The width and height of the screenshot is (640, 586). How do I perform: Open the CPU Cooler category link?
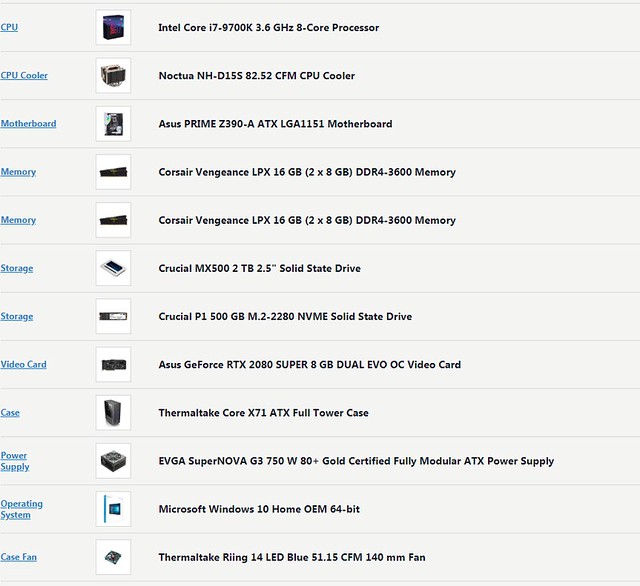coord(24,75)
